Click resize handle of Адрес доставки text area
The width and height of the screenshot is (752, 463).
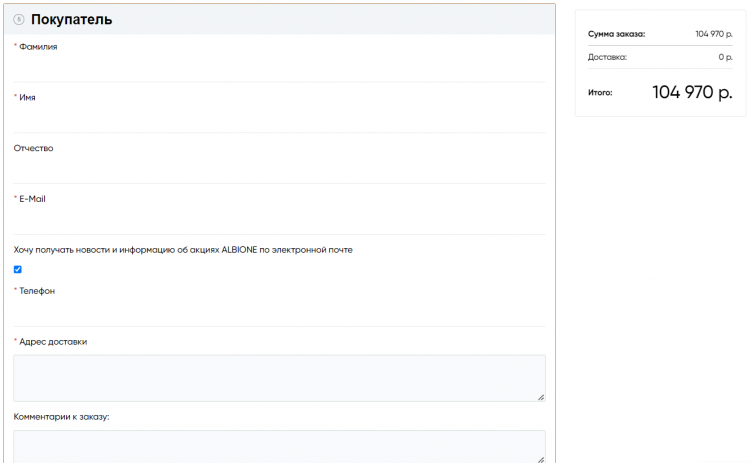(x=541, y=397)
